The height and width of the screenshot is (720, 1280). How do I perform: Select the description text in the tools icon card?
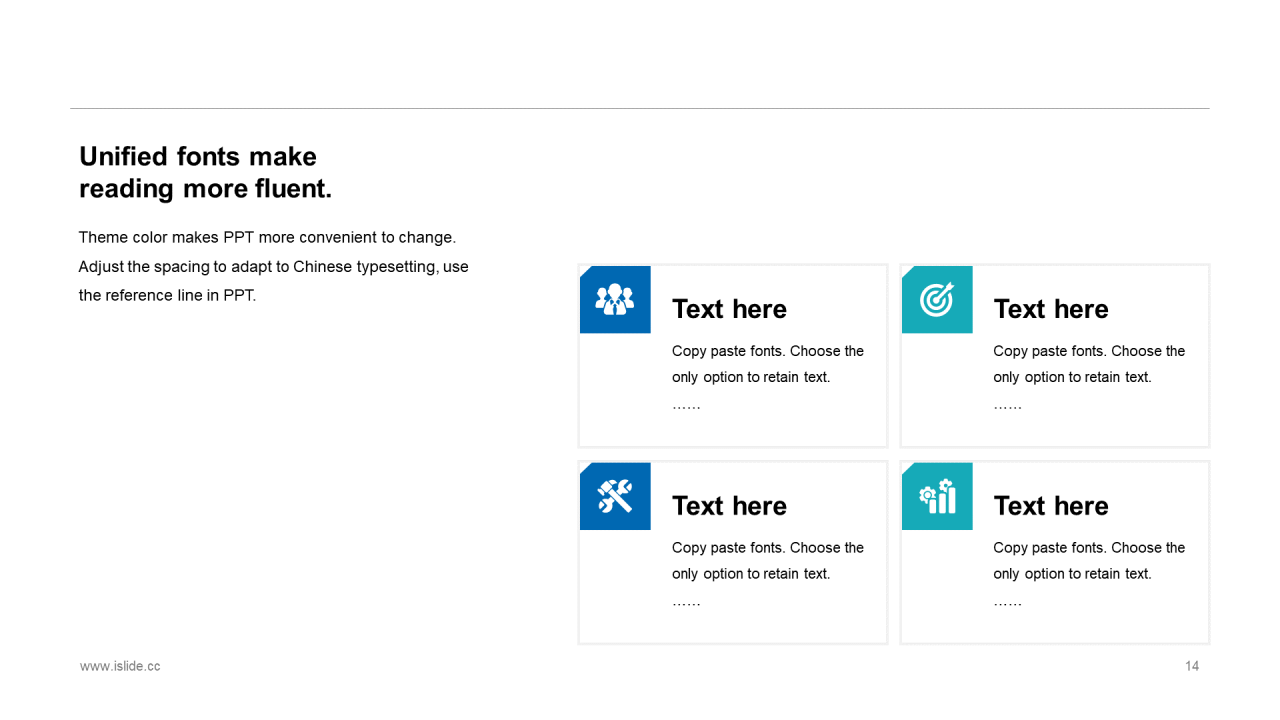coord(767,561)
